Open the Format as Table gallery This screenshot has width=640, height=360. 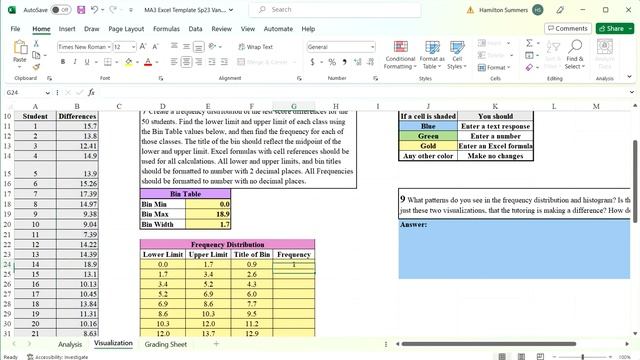[x=432, y=55]
